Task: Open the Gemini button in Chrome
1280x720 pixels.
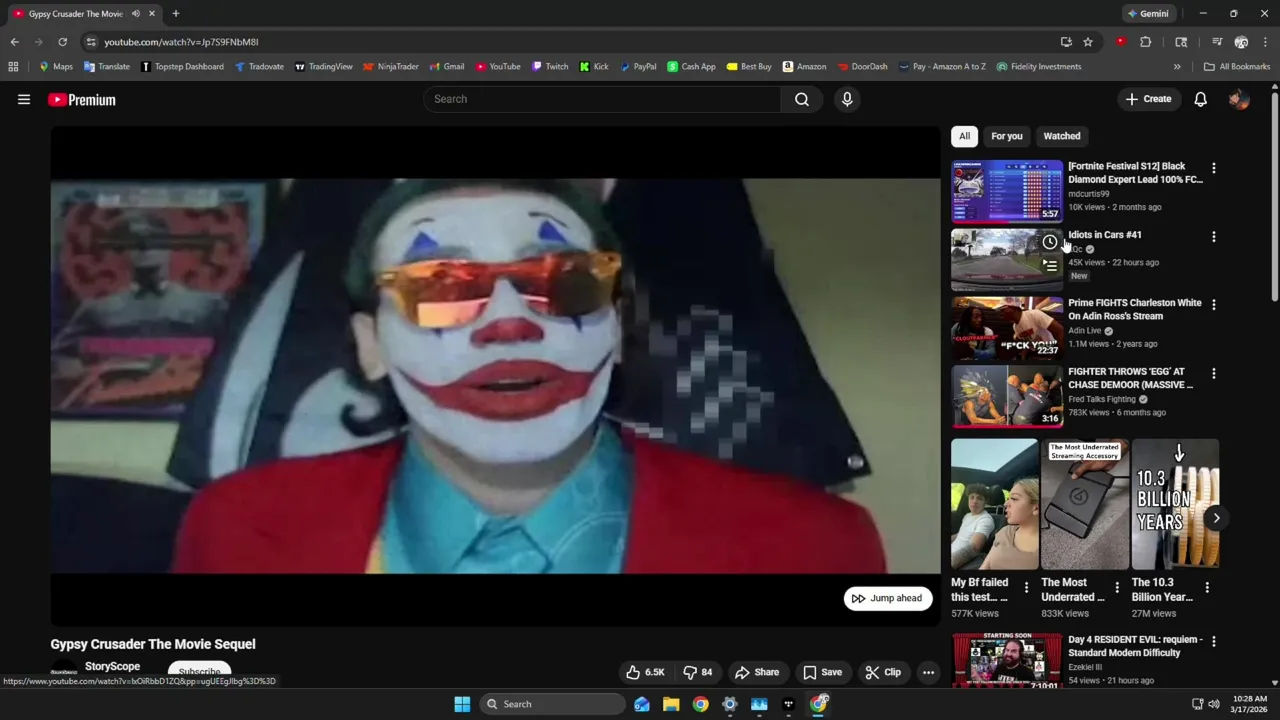Action: coord(1147,14)
